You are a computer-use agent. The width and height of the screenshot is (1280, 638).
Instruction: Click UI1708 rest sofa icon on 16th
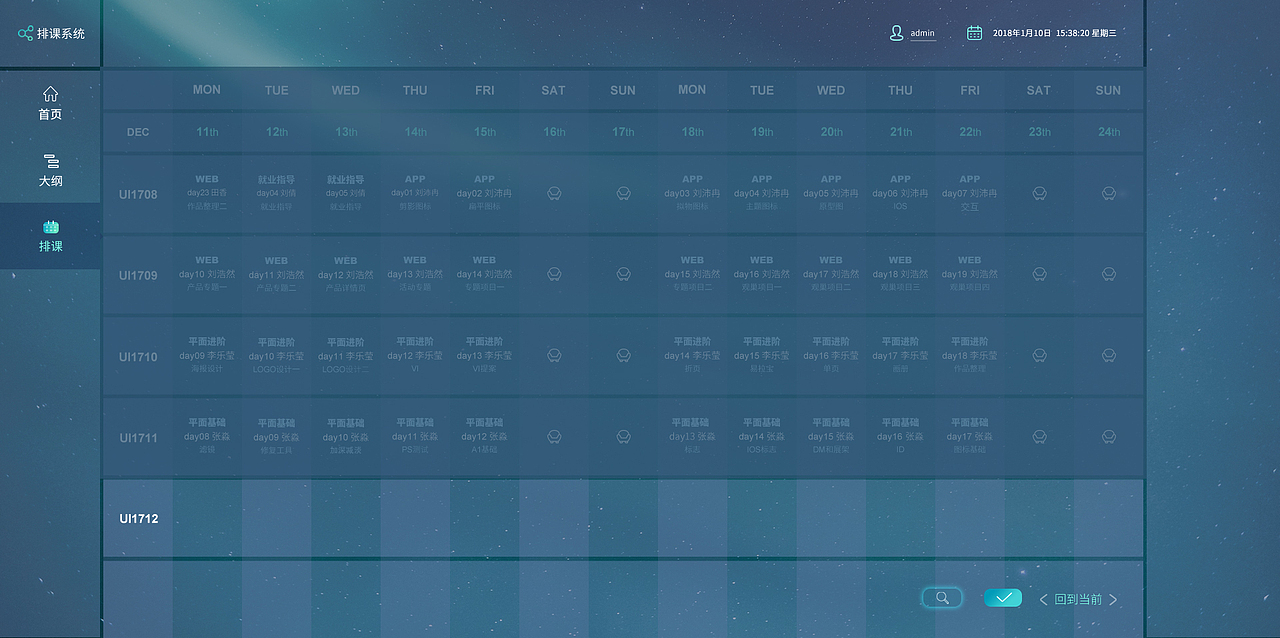click(x=554, y=193)
